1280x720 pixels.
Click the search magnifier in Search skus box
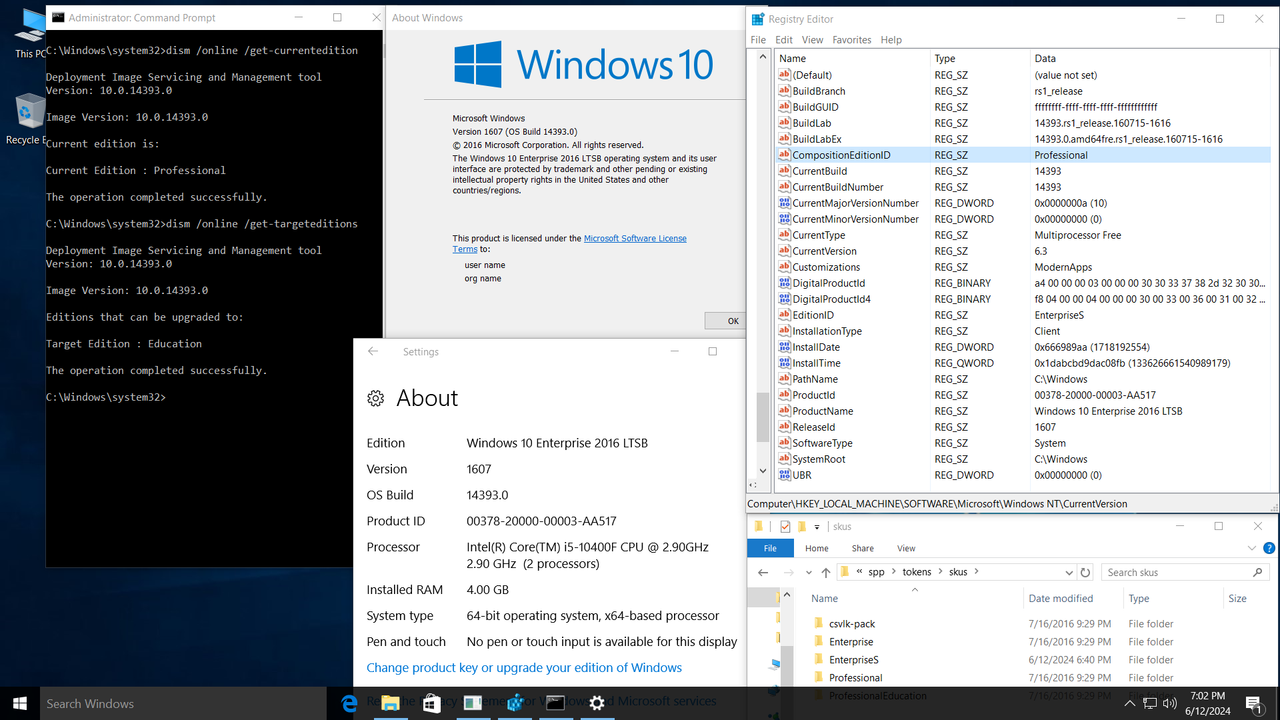click(x=1258, y=572)
